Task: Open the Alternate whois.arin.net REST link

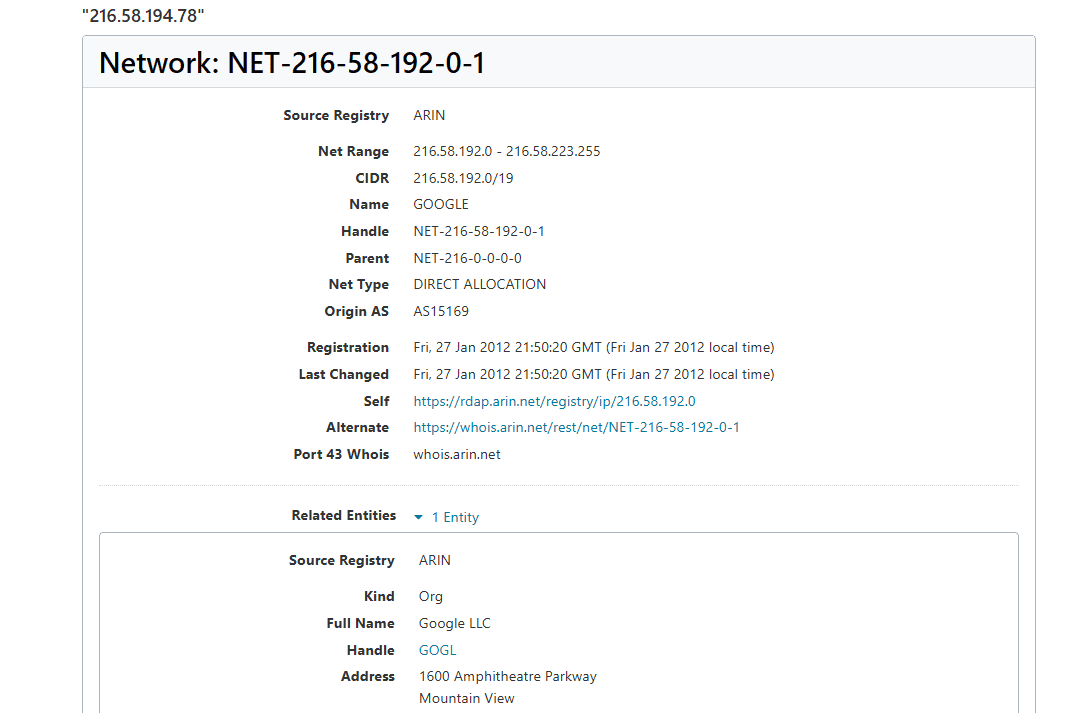Action: click(x=576, y=427)
